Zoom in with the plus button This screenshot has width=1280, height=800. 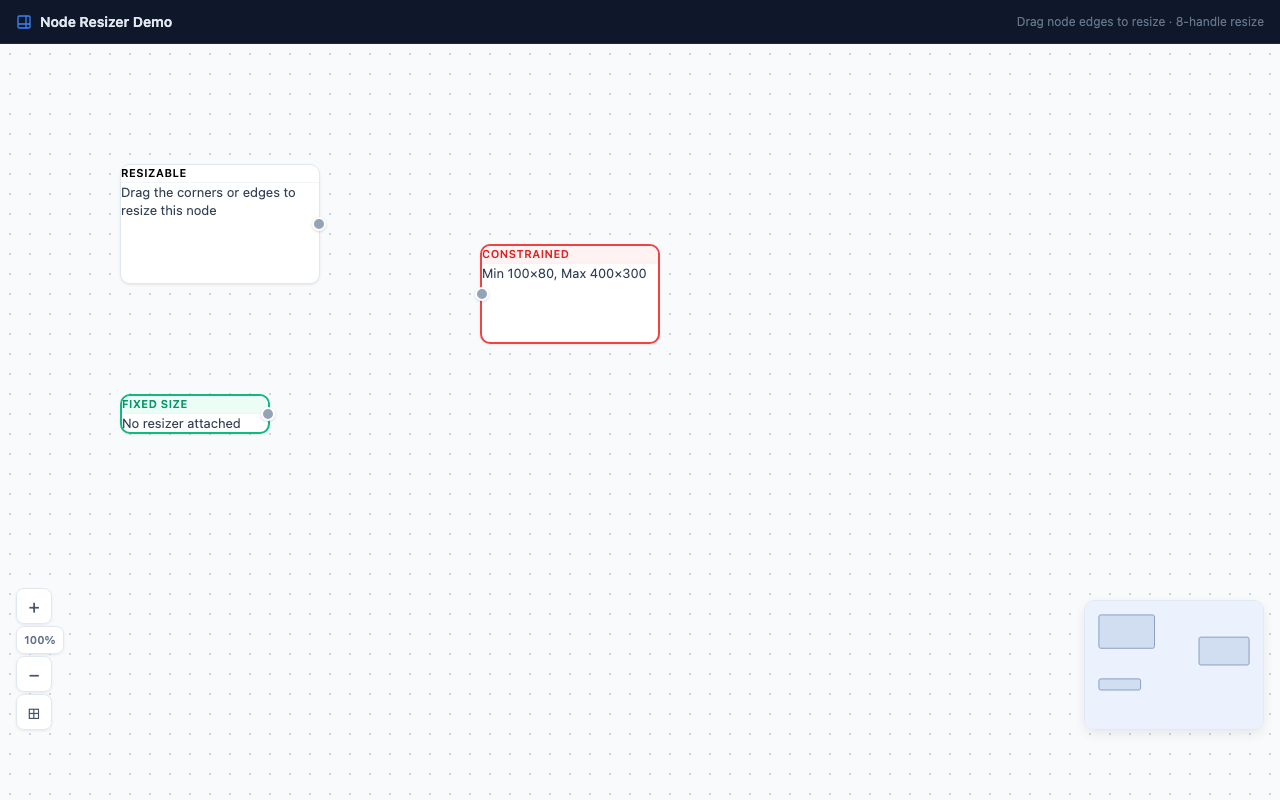[34, 607]
